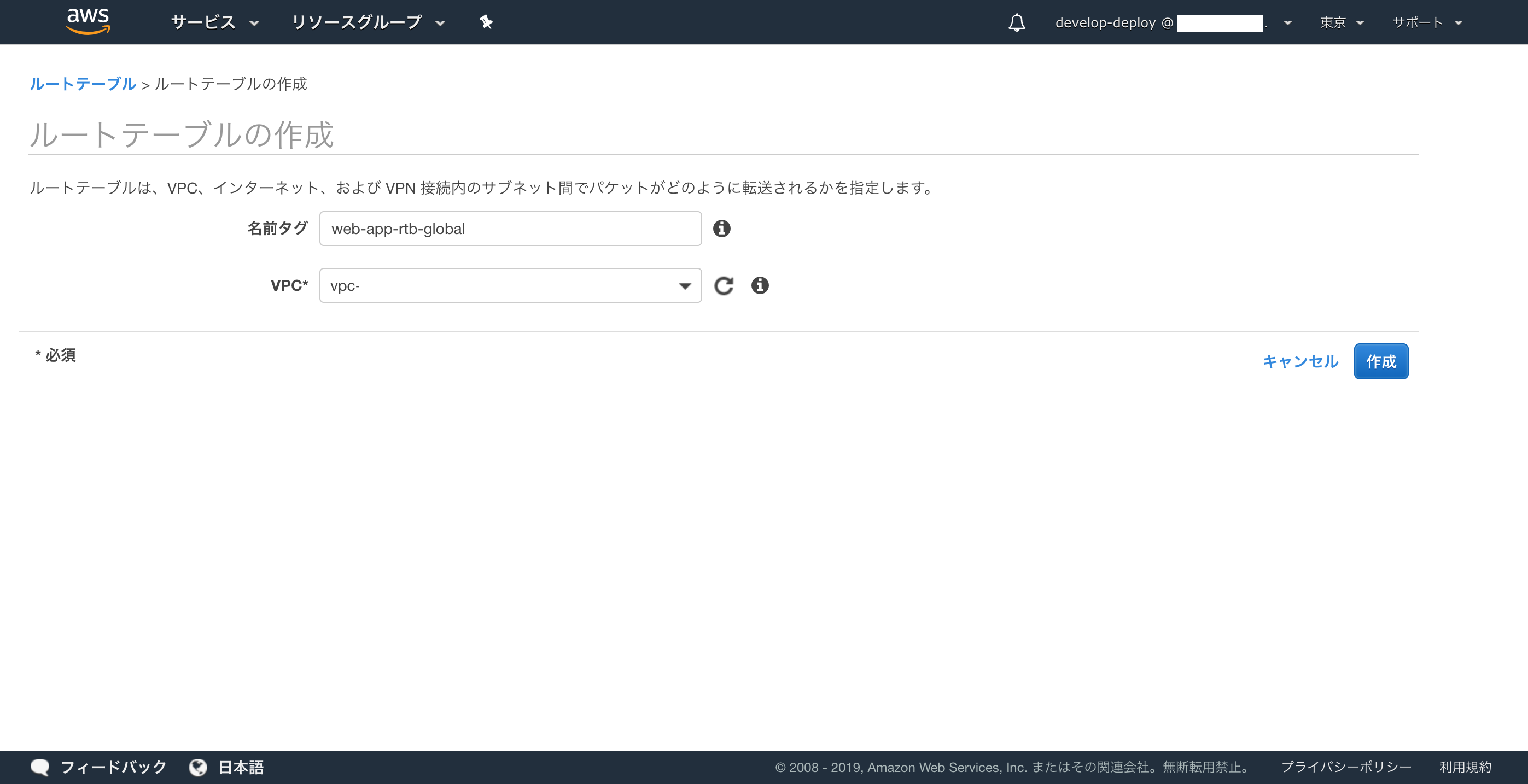The height and width of the screenshot is (784, 1528).
Task: Open the notifications bell icon
Action: (x=1016, y=22)
